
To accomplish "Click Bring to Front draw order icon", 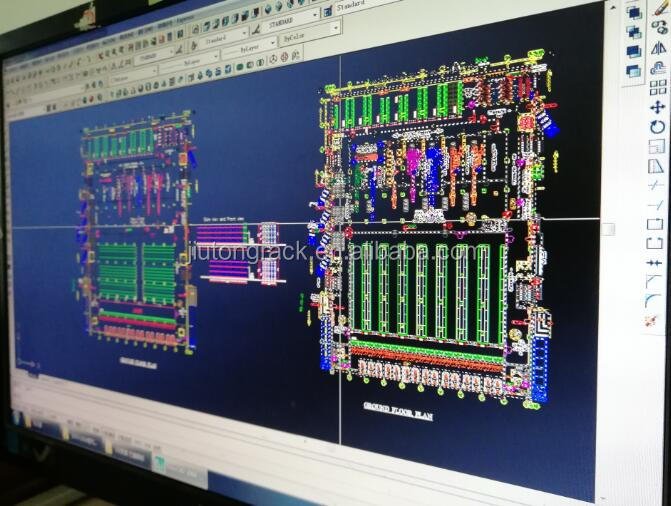I will [x=634, y=12].
